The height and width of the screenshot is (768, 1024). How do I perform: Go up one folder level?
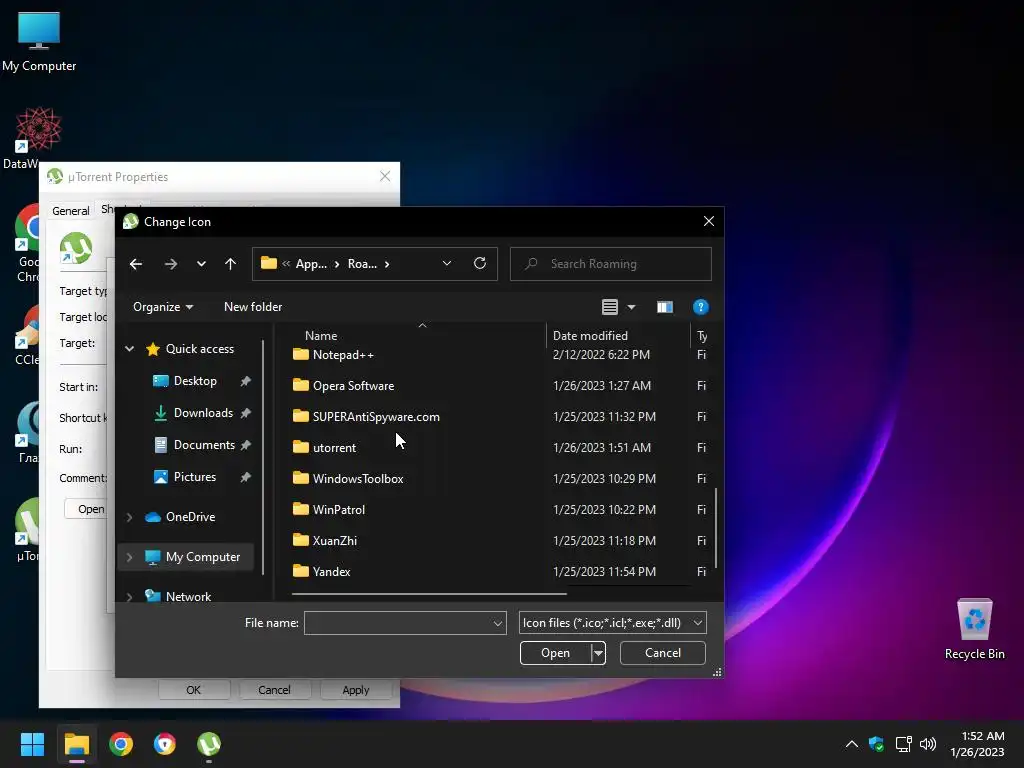pos(230,264)
